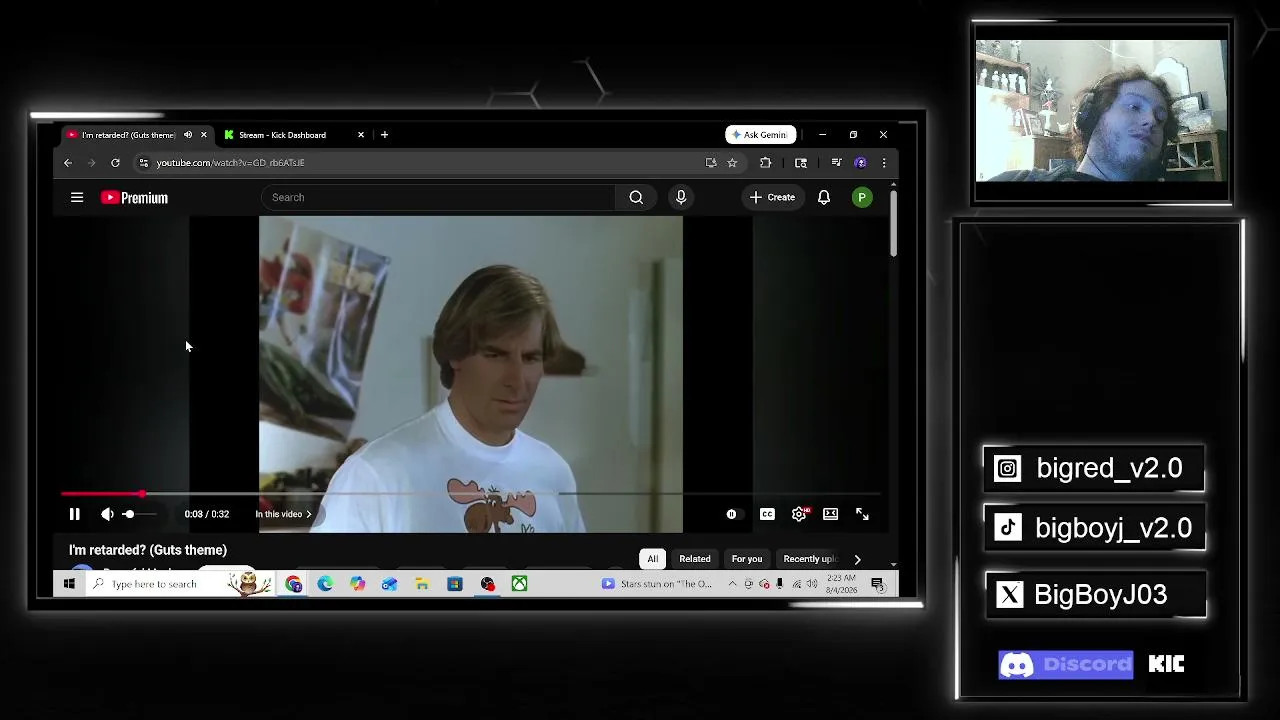The height and width of the screenshot is (720, 1280).
Task: Expand the 'In this video' chapters
Action: [x=283, y=514]
